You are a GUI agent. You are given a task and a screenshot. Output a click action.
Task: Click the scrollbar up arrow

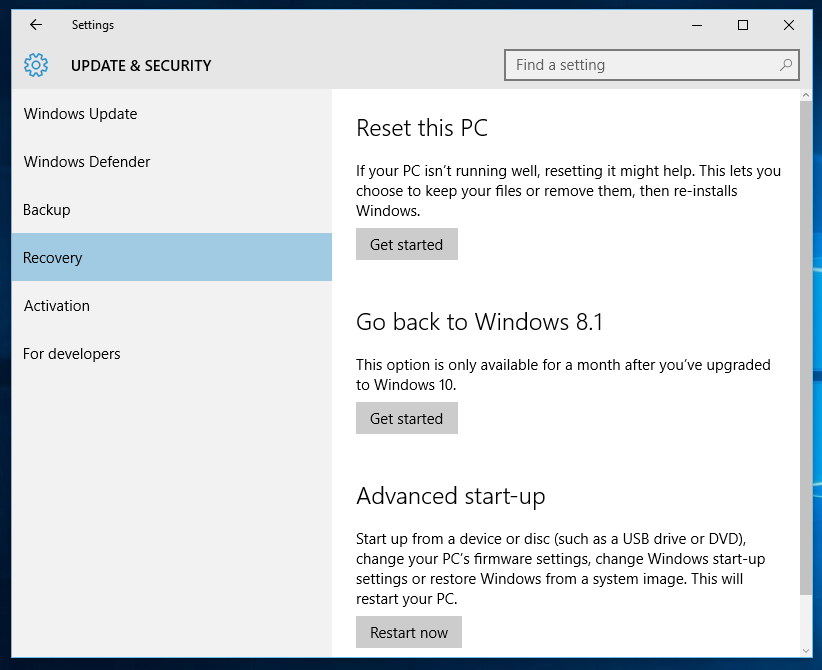(806, 95)
